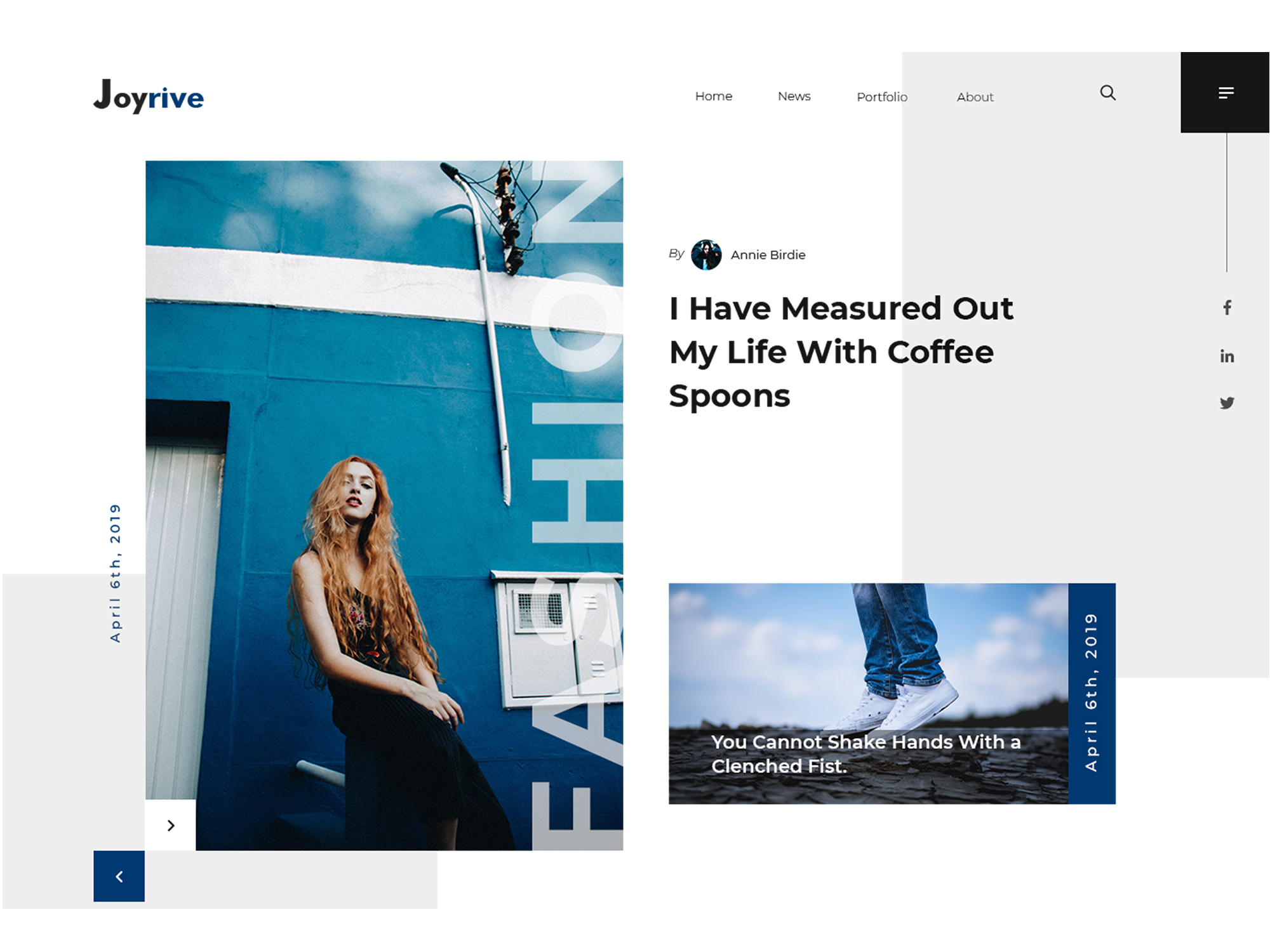Open the search function

[x=1107, y=93]
